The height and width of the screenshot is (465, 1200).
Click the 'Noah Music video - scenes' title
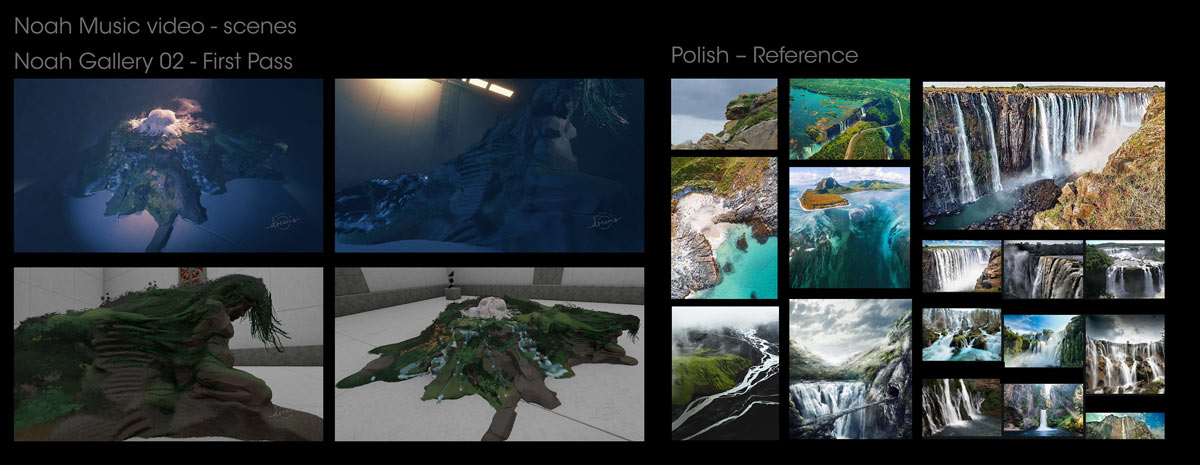[x=154, y=25]
